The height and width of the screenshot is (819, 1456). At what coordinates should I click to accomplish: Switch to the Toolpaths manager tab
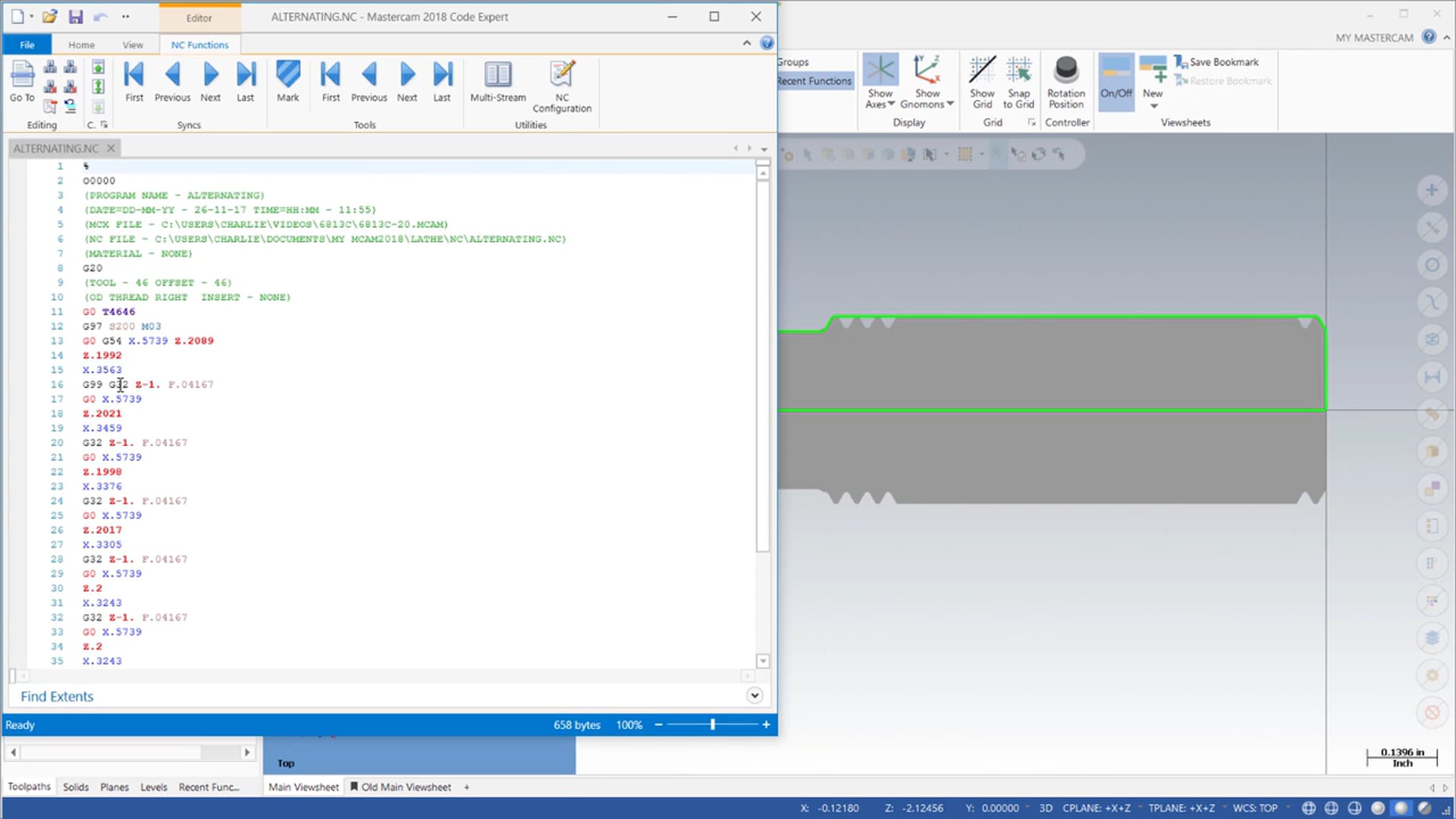pyautogui.click(x=29, y=786)
